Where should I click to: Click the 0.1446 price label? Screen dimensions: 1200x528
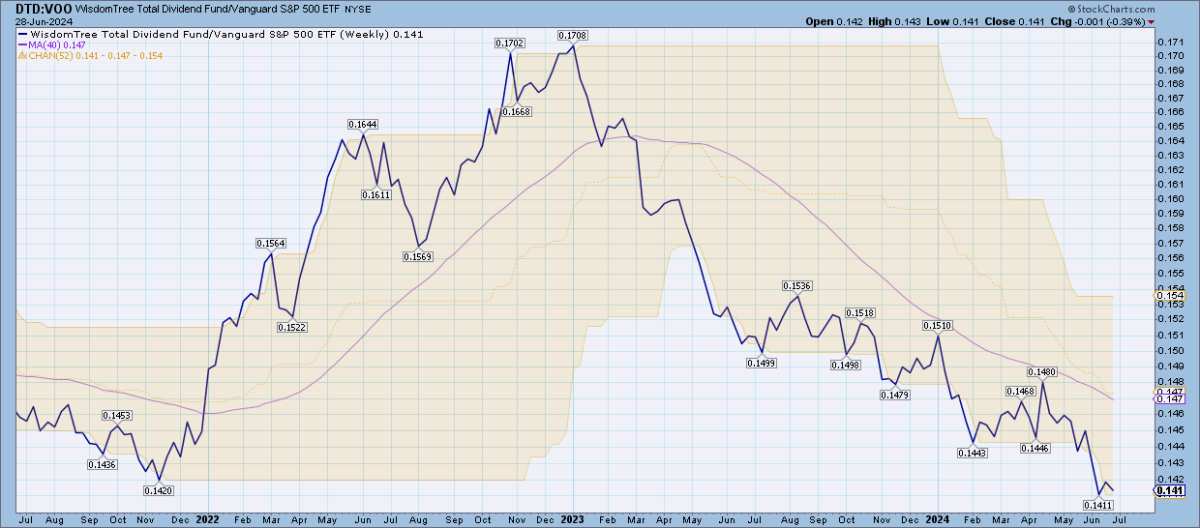click(1034, 449)
